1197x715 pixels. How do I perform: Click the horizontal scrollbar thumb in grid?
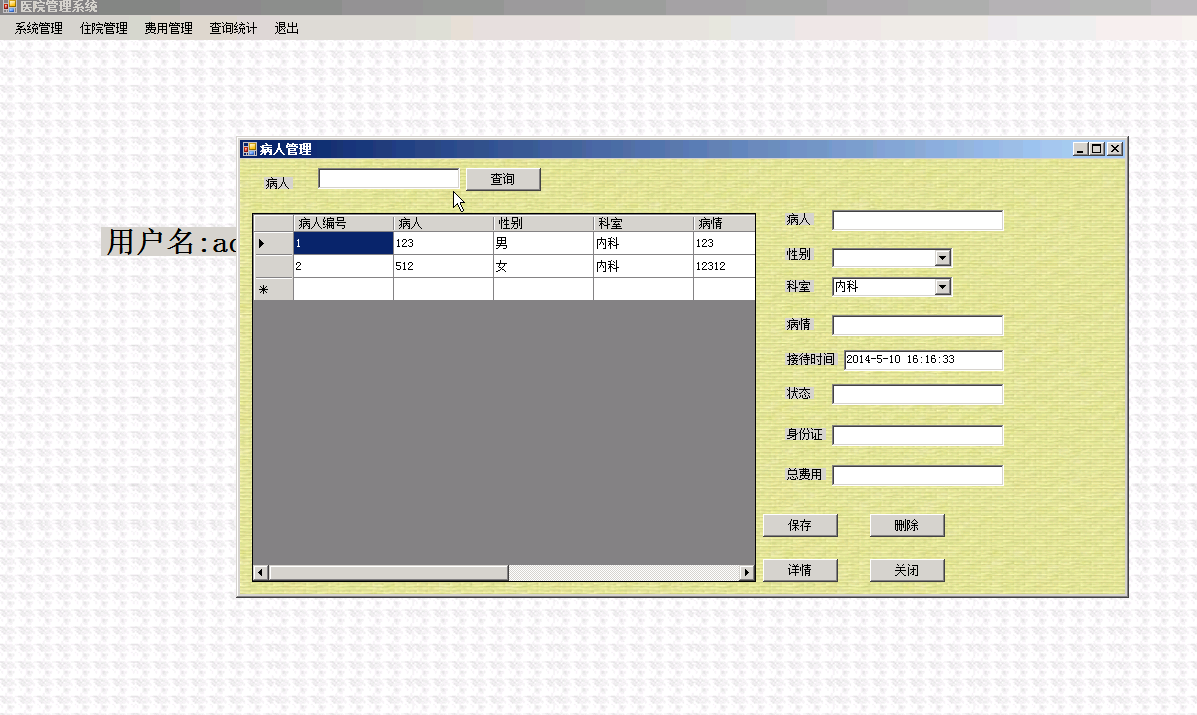point(389,572)
